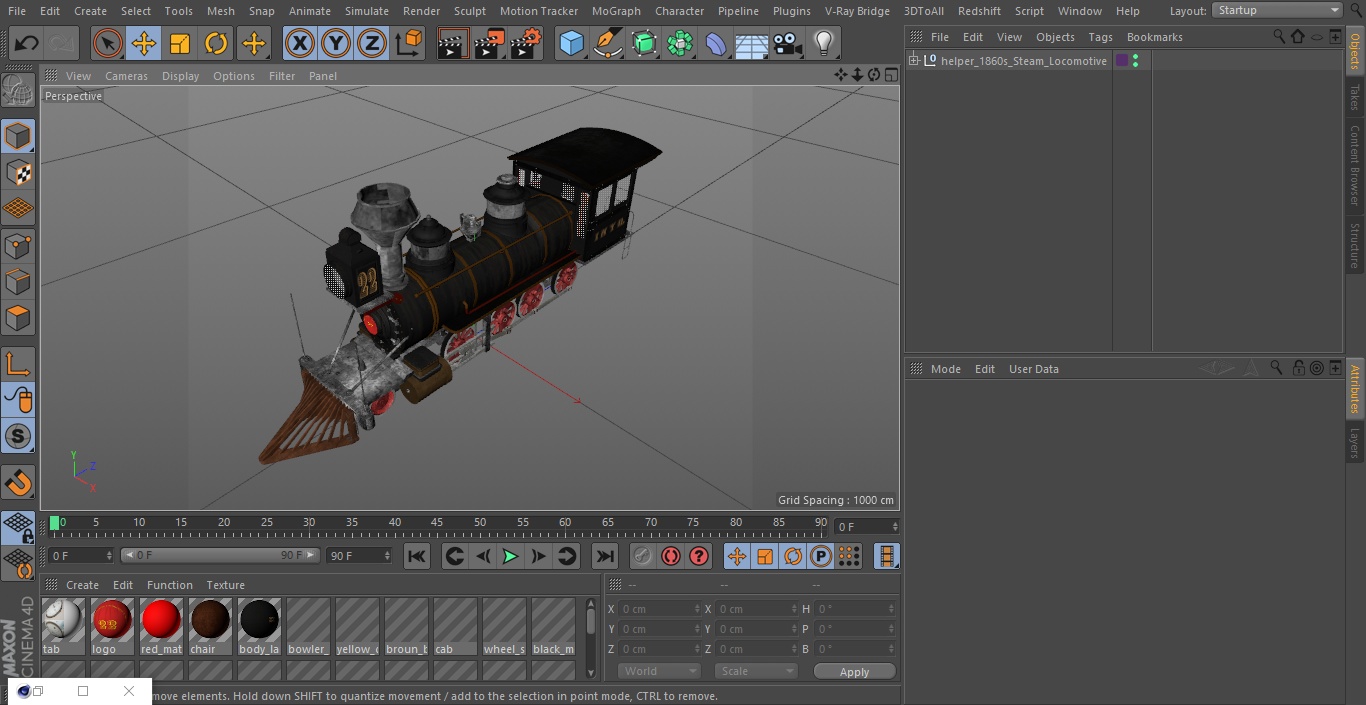Render the active view
This screenshot has width=1366, height=705.
point(453,43)
